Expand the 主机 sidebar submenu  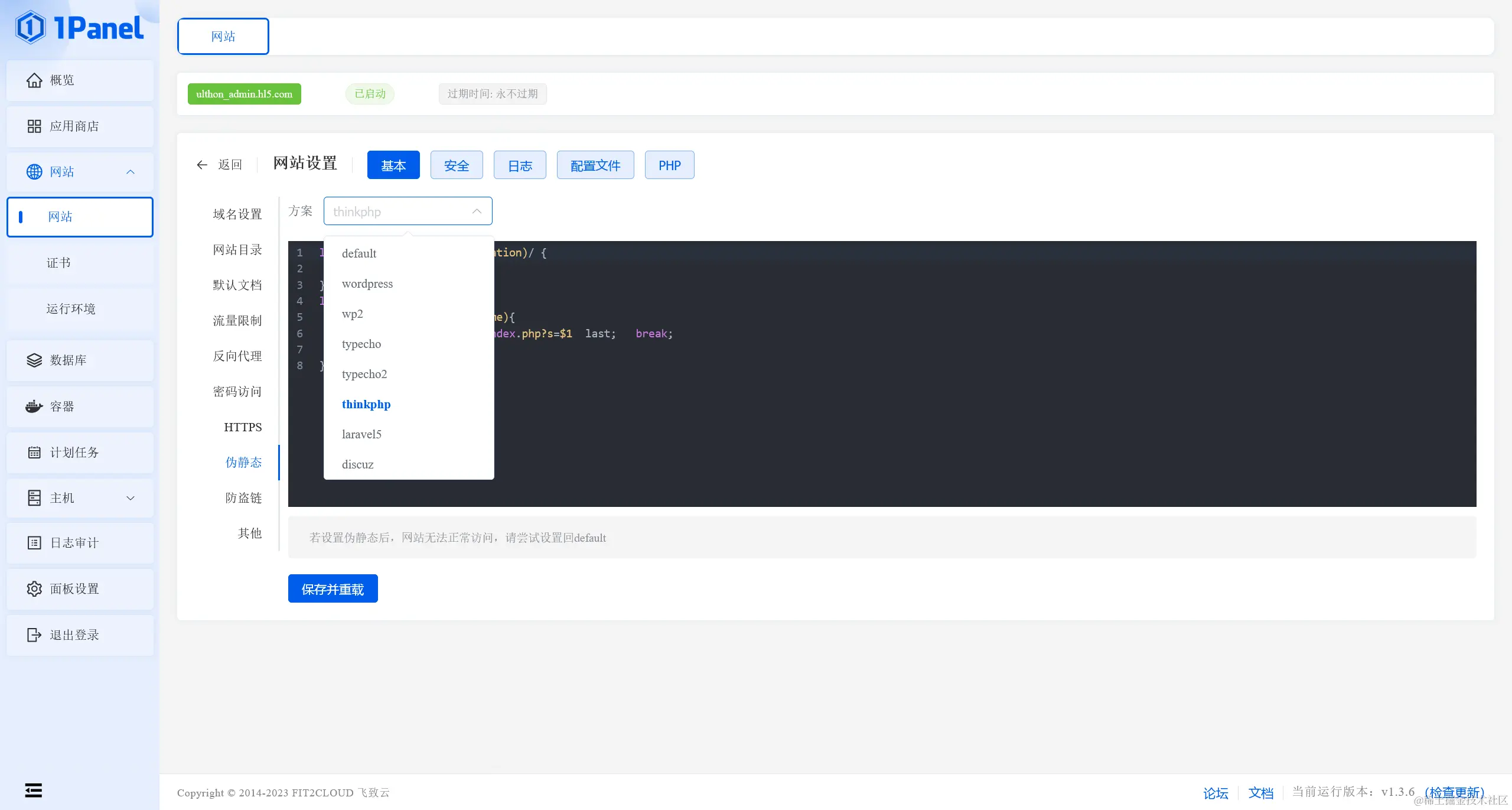(x=131, y=498)
